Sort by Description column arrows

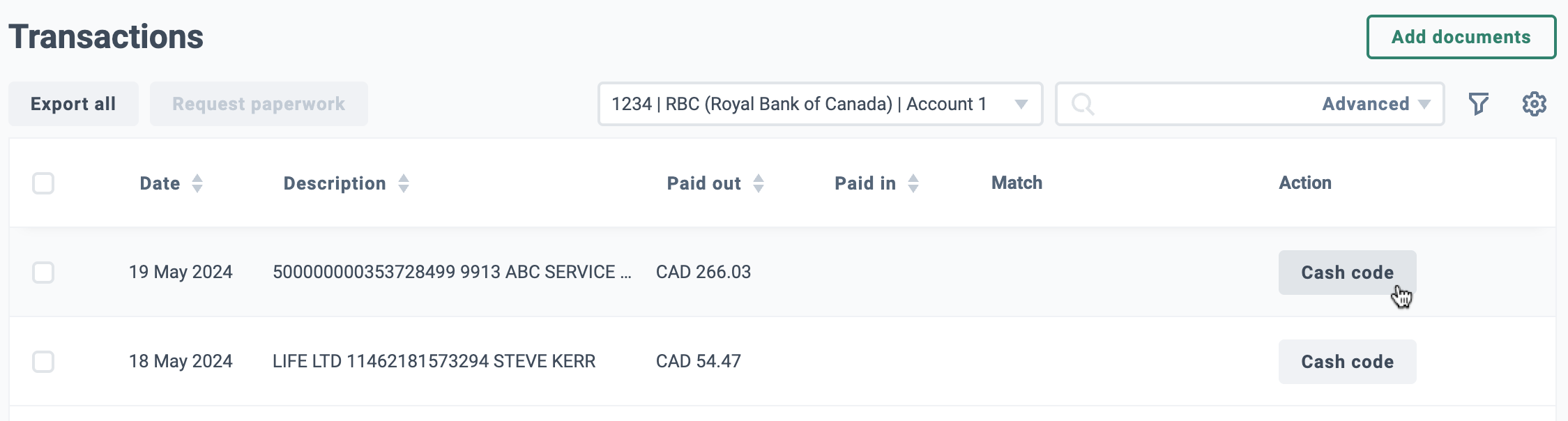pos(404,183)
